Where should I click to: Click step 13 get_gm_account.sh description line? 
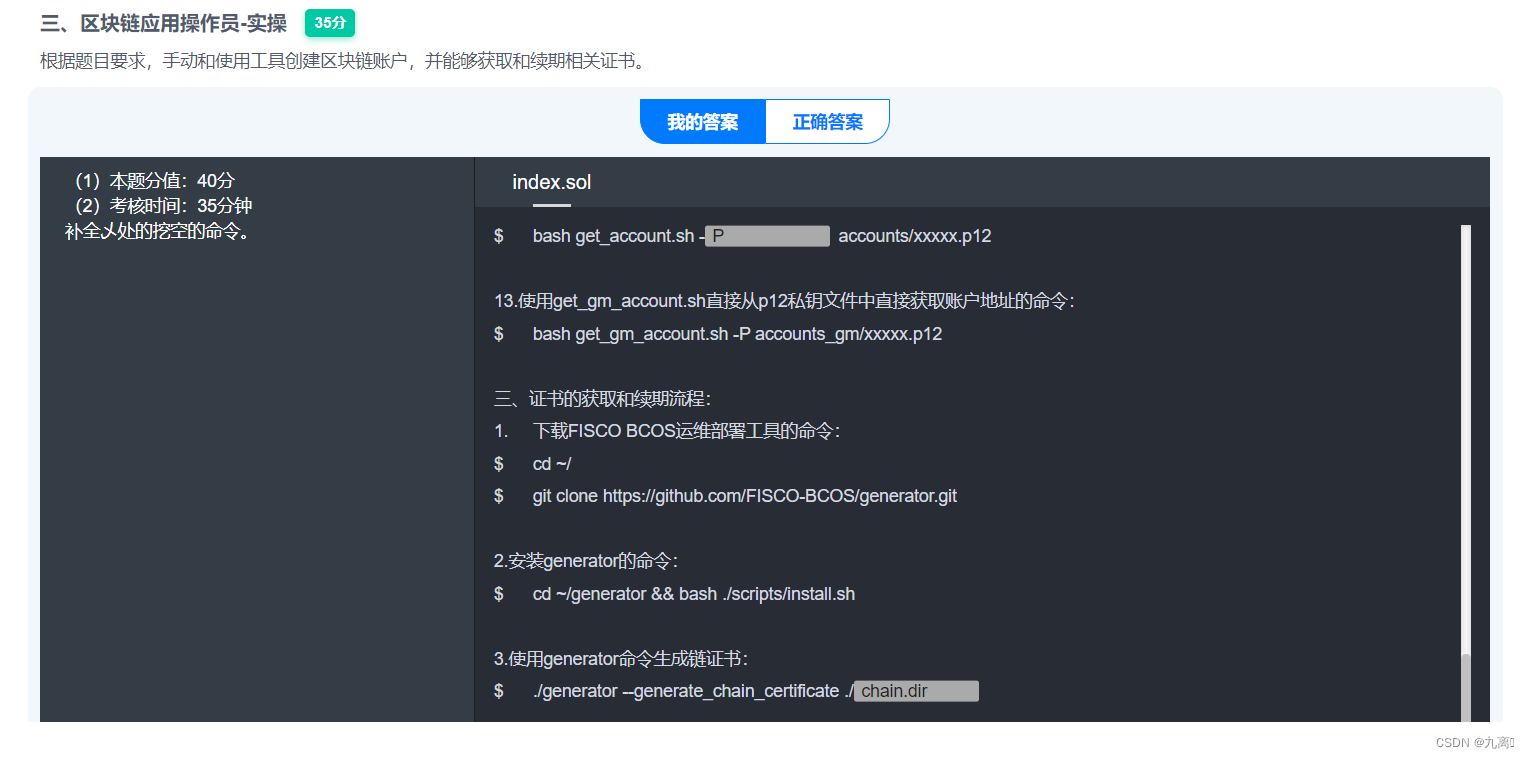point(784,301)
